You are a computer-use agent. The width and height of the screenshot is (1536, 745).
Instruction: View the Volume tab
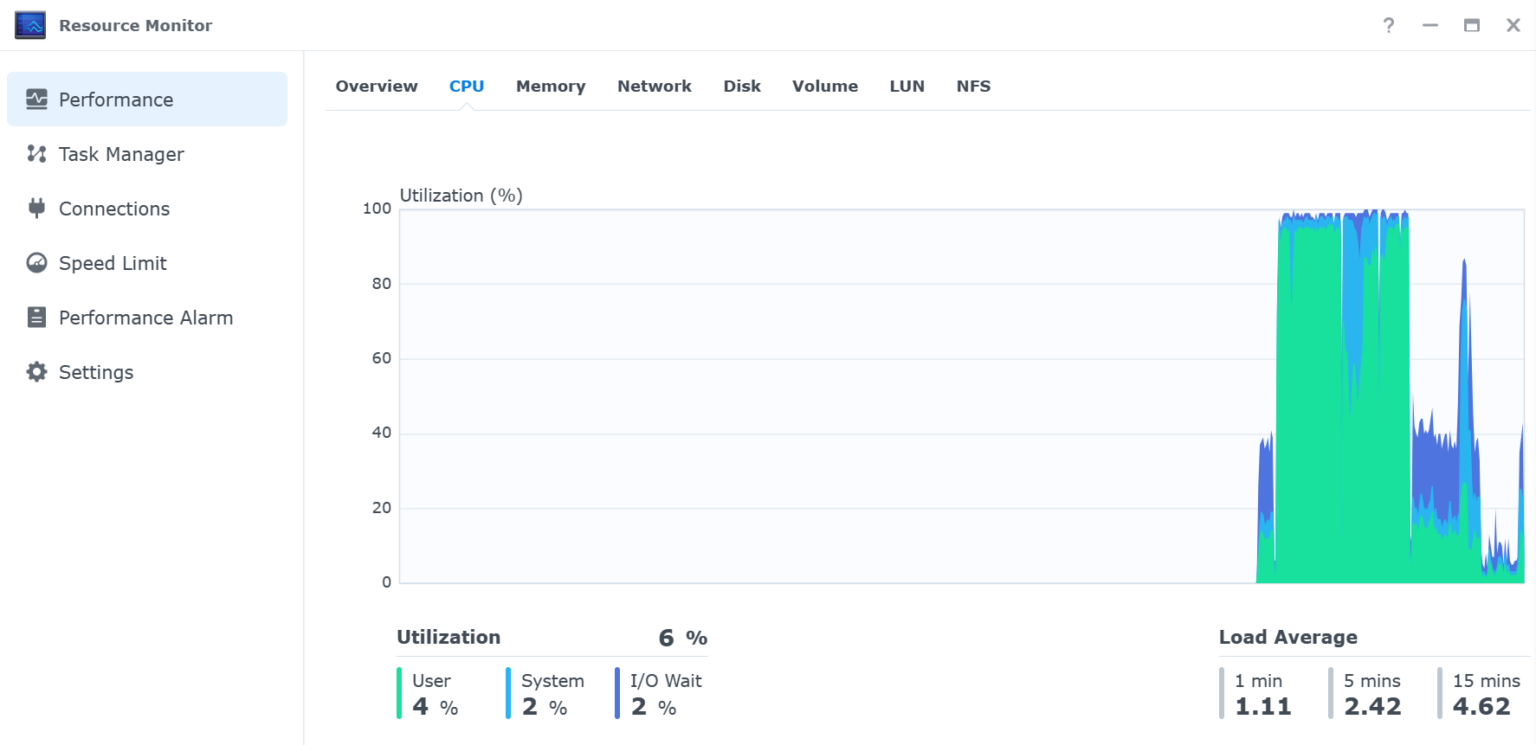[825, 86]
